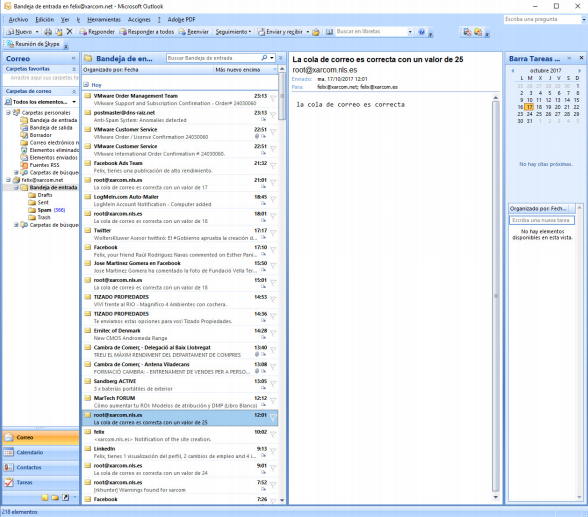This screenshot has width=588, height=517.
Task: Click the first Adobe PDF toolbar icon
Action: [467, 32]
